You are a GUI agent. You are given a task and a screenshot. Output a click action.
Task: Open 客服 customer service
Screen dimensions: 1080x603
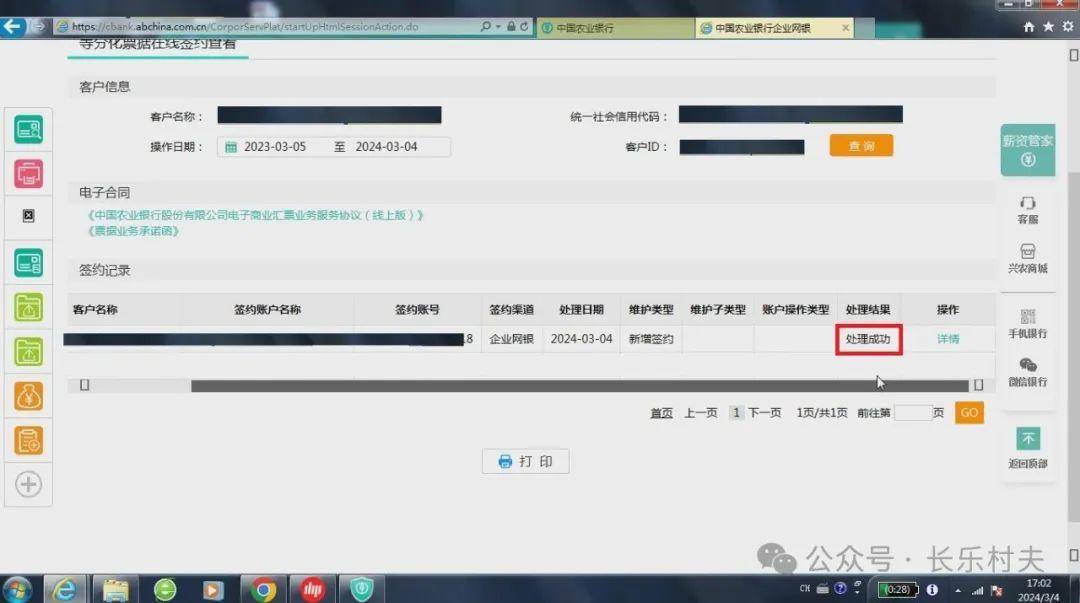tap(1027, 210)
